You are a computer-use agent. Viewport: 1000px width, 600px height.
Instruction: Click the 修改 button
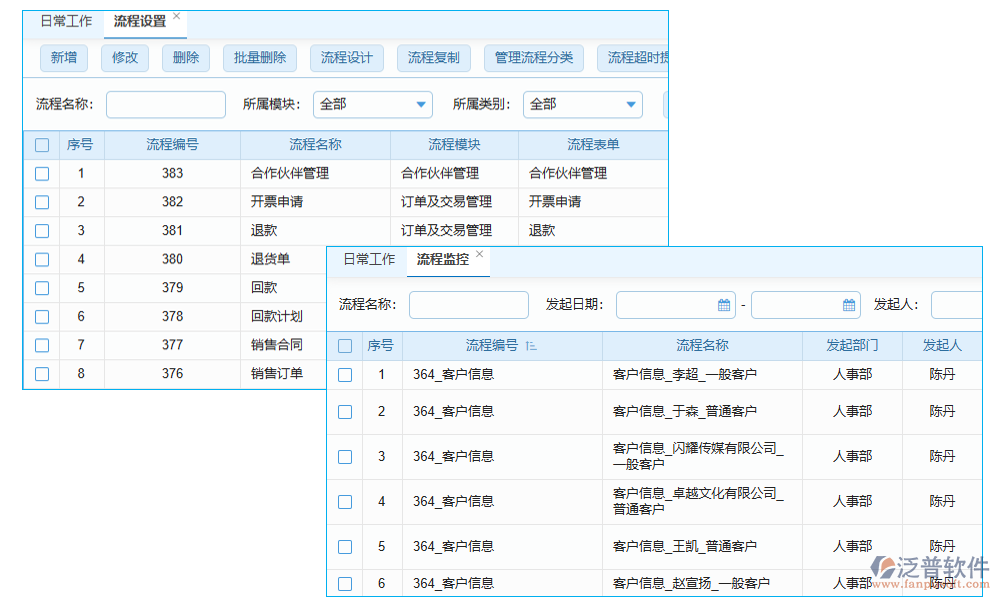[x=124, y=58]
